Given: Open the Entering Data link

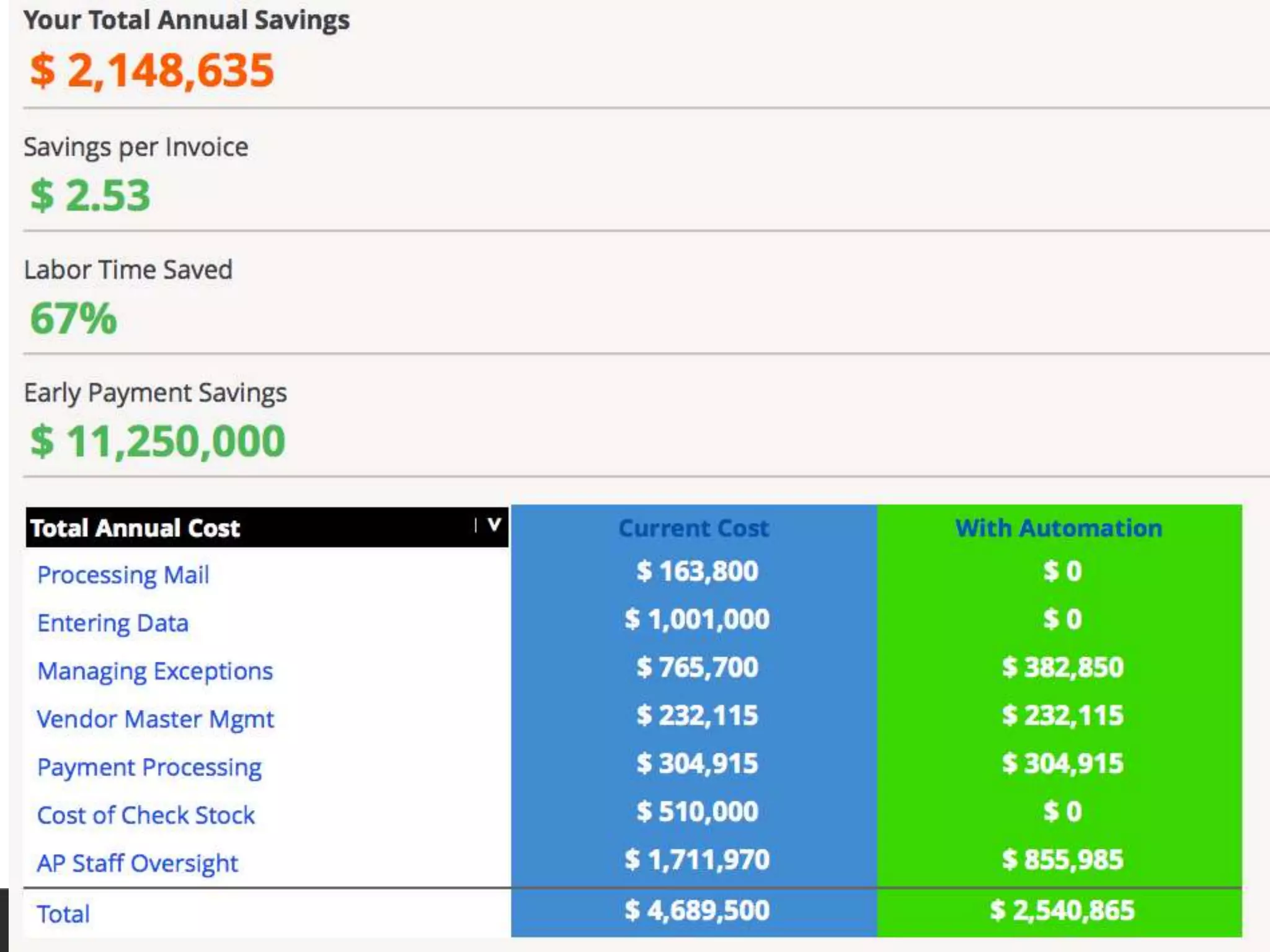Looking at the screenshot, I should coord(113,623).
